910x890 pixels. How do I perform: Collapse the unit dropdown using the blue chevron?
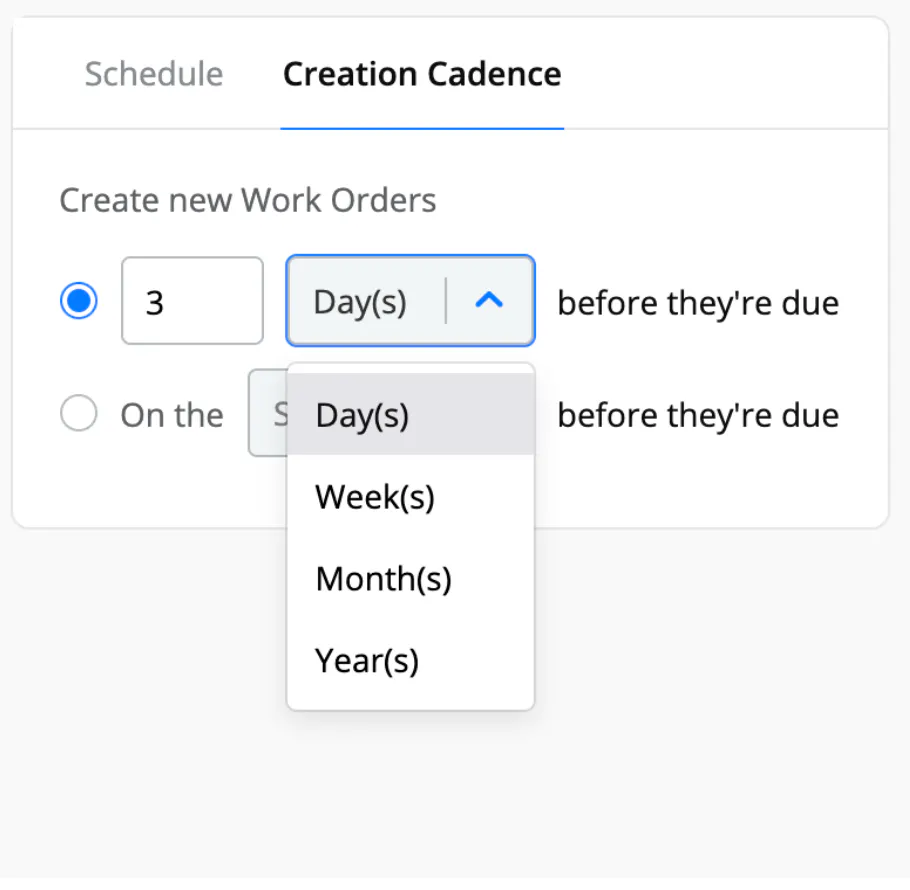(489, 301)
